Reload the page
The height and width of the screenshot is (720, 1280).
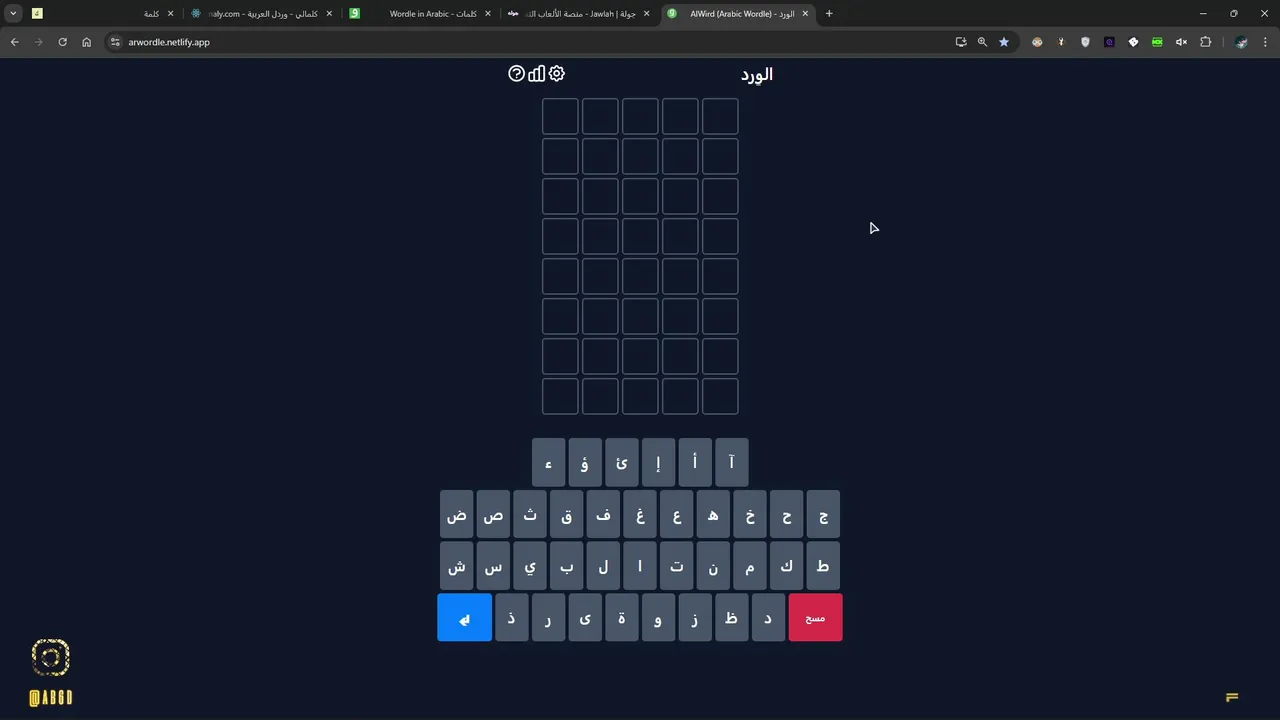pos(62,42)
